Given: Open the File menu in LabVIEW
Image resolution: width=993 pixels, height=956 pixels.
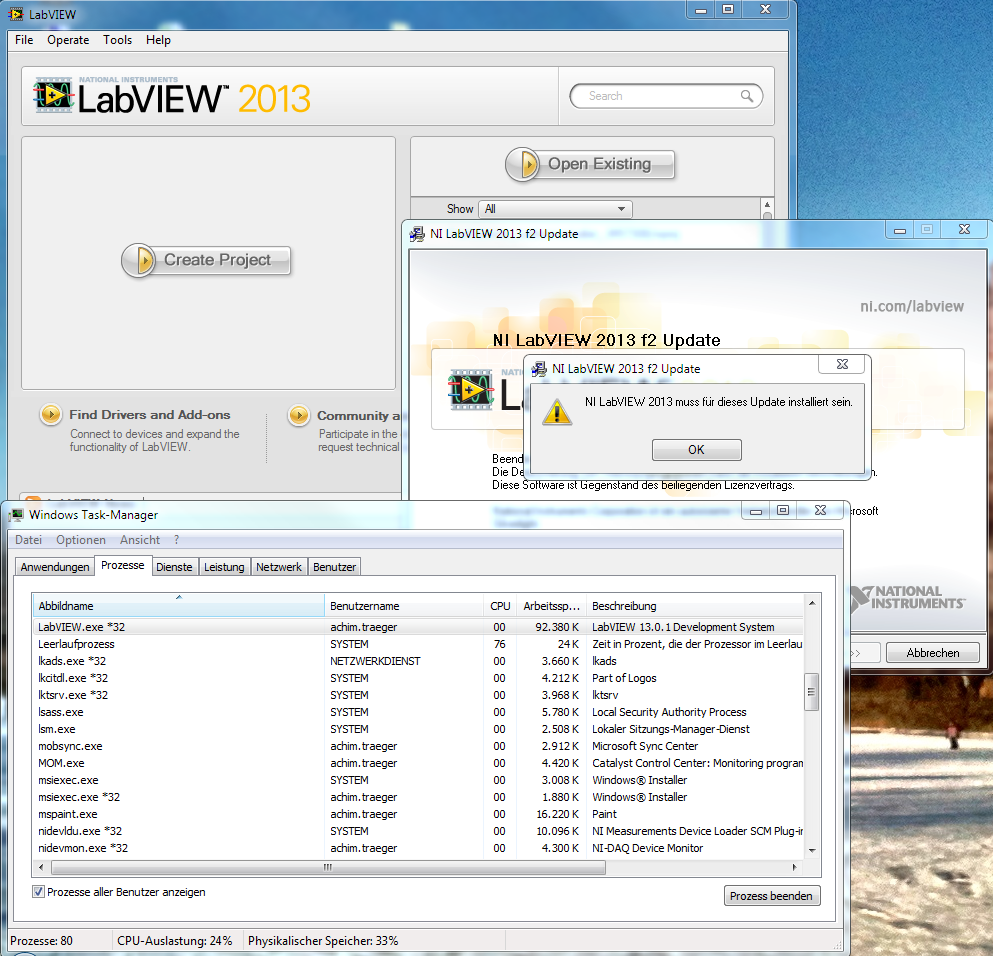Looking at the screenshot, I should (24, 40).
